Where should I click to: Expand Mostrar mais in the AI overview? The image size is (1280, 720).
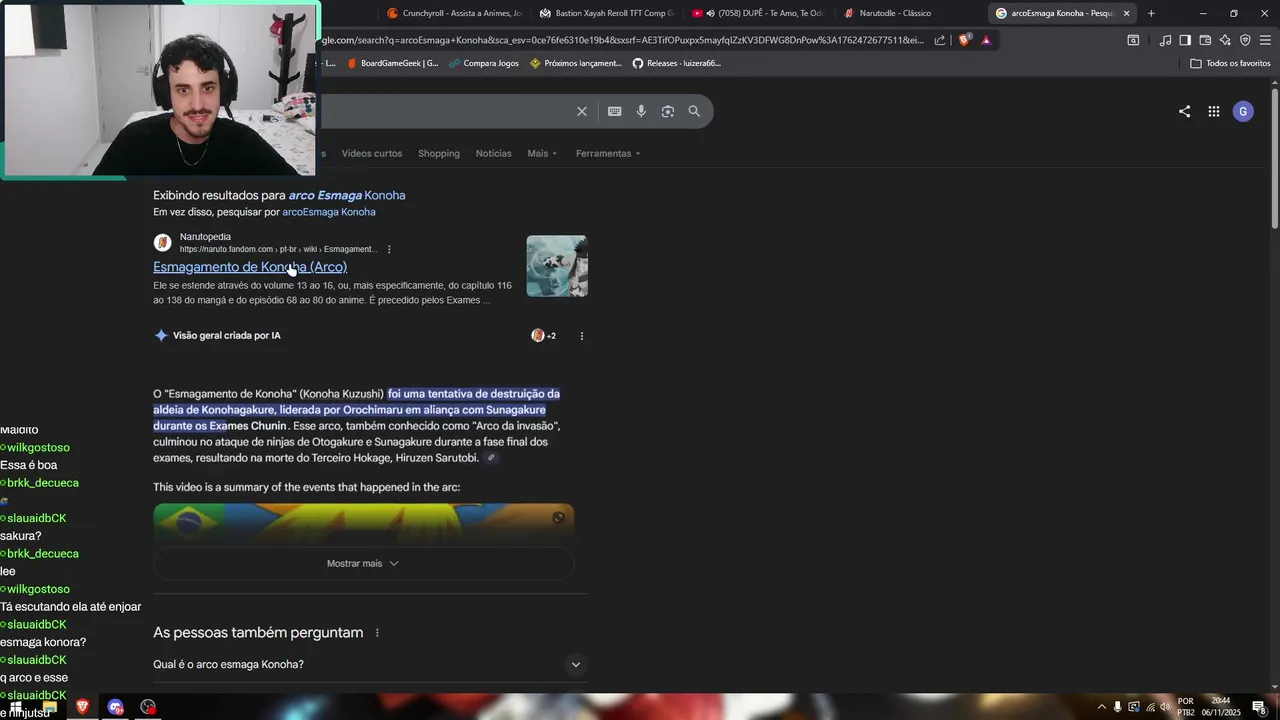[364, 563]
